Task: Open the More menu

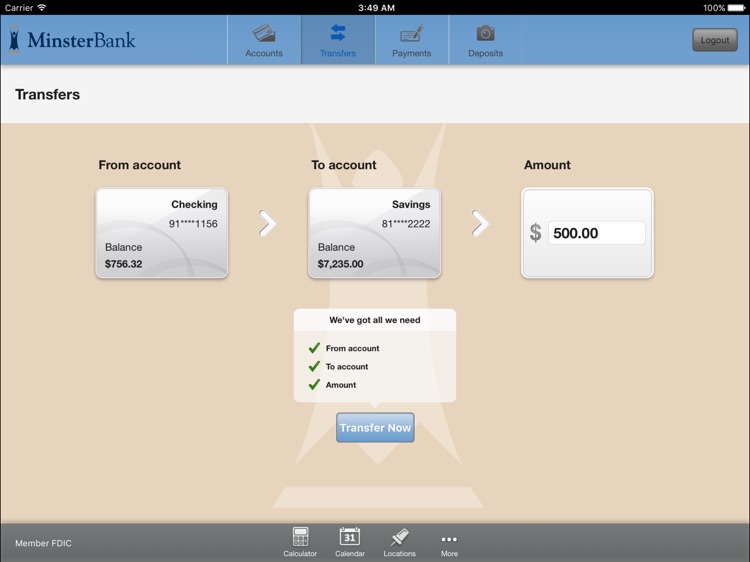Action: click(x=449, y=545)
